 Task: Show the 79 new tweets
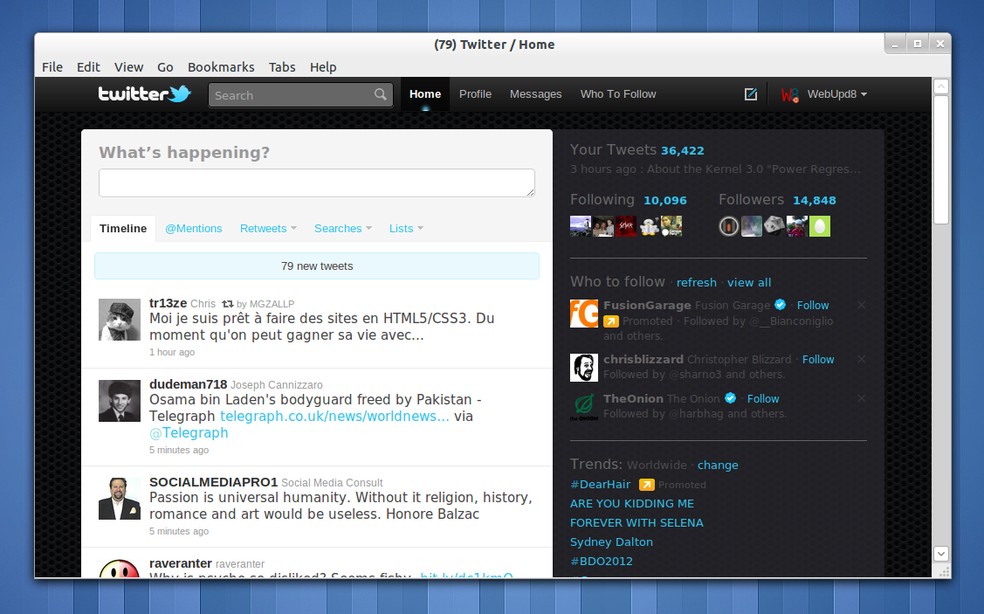click(x=317, y=266)
